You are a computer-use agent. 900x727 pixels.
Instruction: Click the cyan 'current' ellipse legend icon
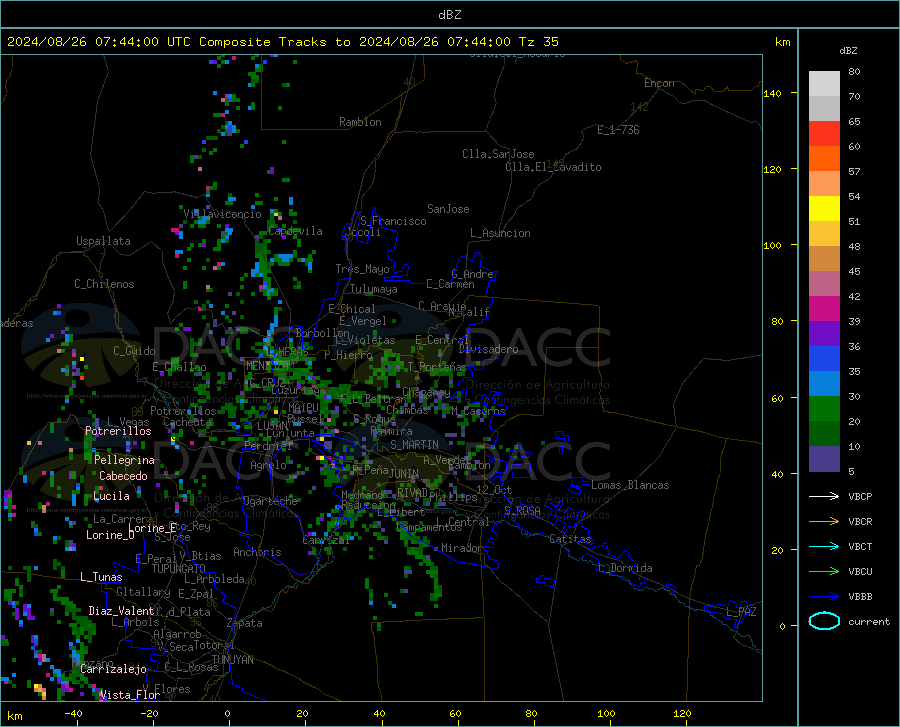coord(824,621)
